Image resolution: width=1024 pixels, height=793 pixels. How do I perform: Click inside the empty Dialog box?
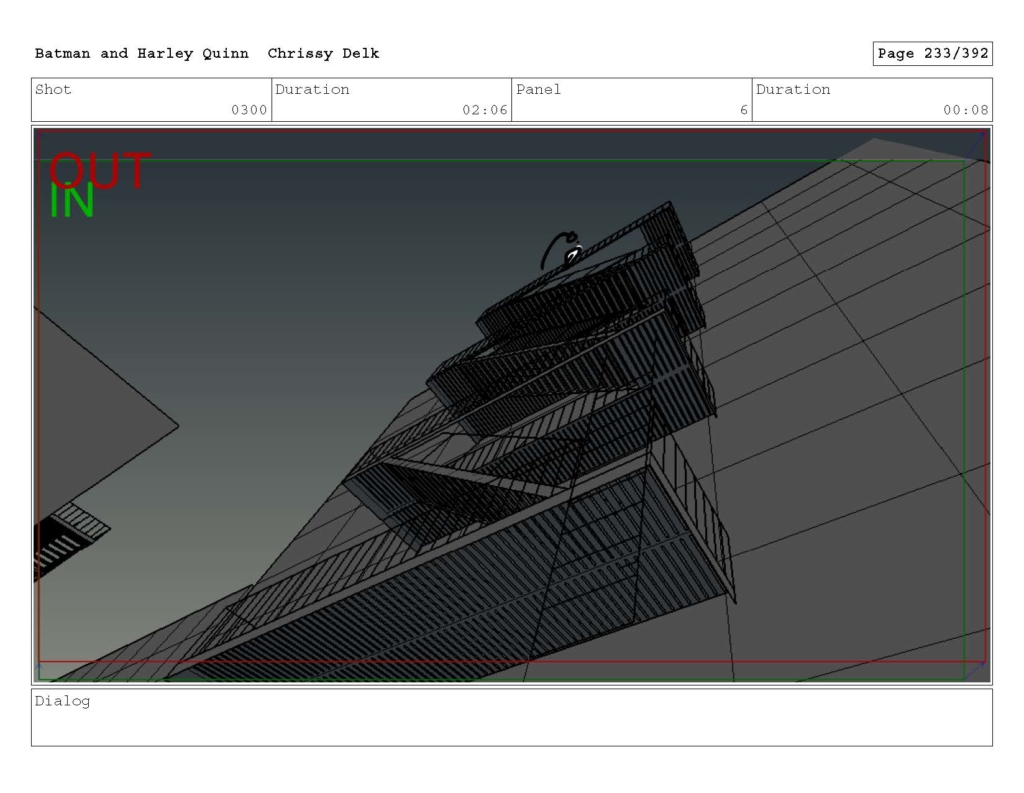[512, 717]
